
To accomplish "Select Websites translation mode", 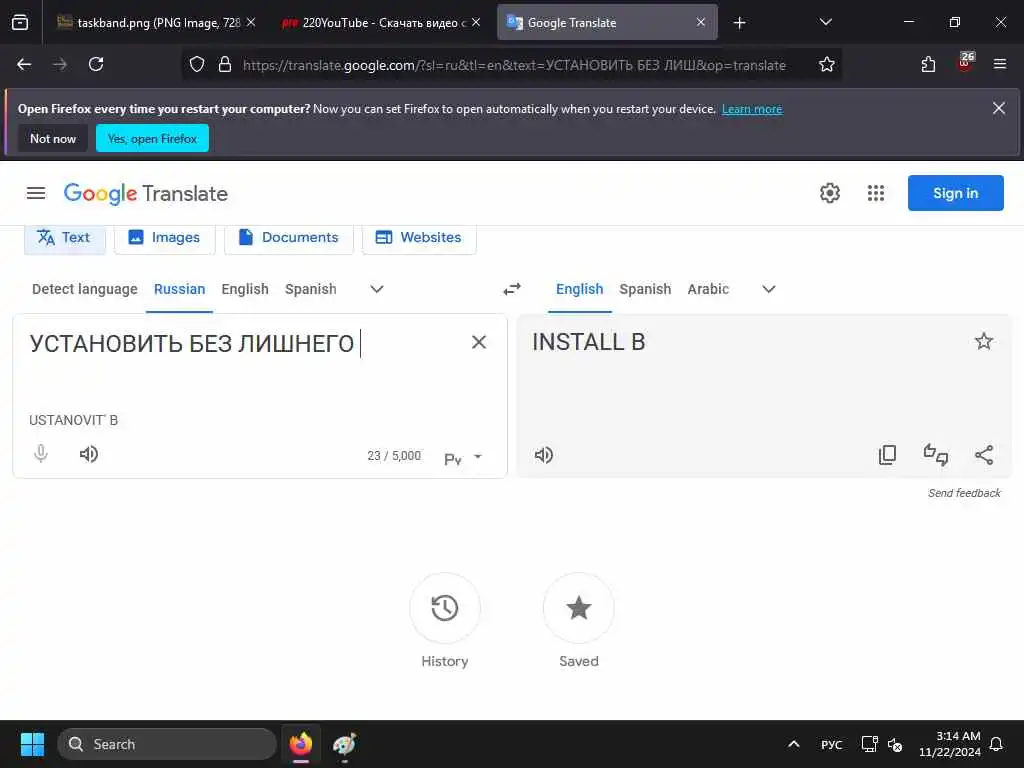I will (419, 238).
